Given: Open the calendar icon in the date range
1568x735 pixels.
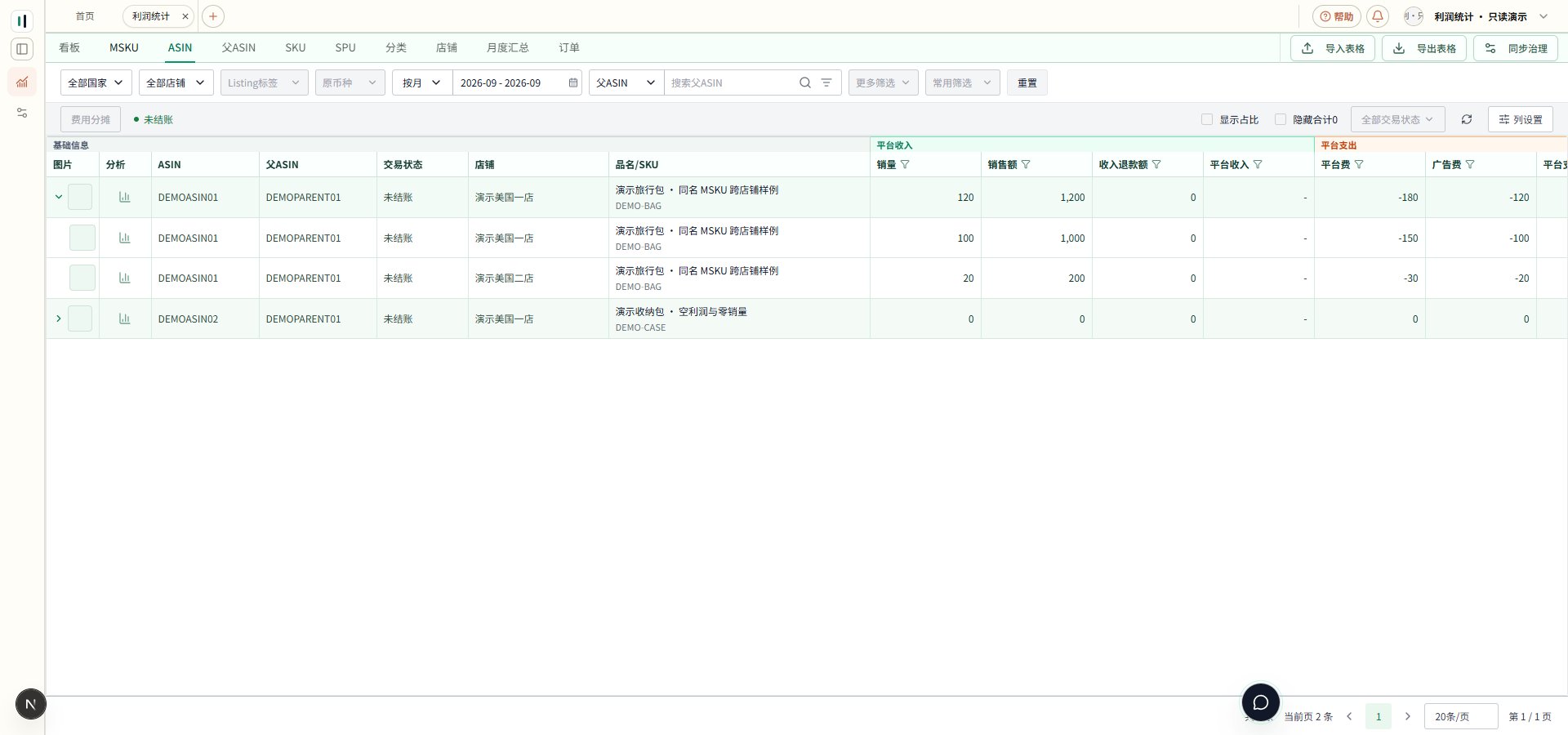Looking at the screenshot, I should [x=573, y=82].
